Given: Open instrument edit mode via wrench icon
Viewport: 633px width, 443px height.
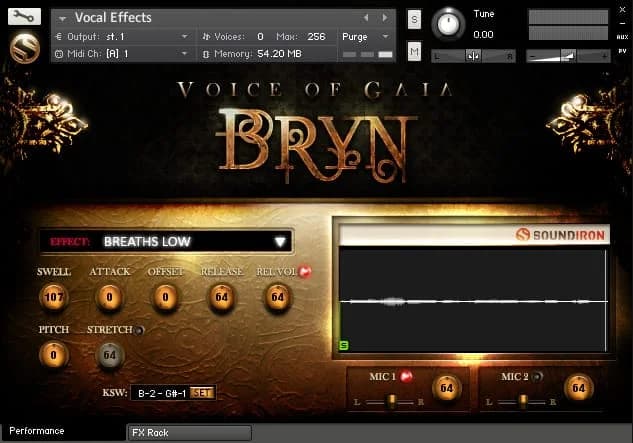Looking at the screenshot, I should click(x=24, y=17).
